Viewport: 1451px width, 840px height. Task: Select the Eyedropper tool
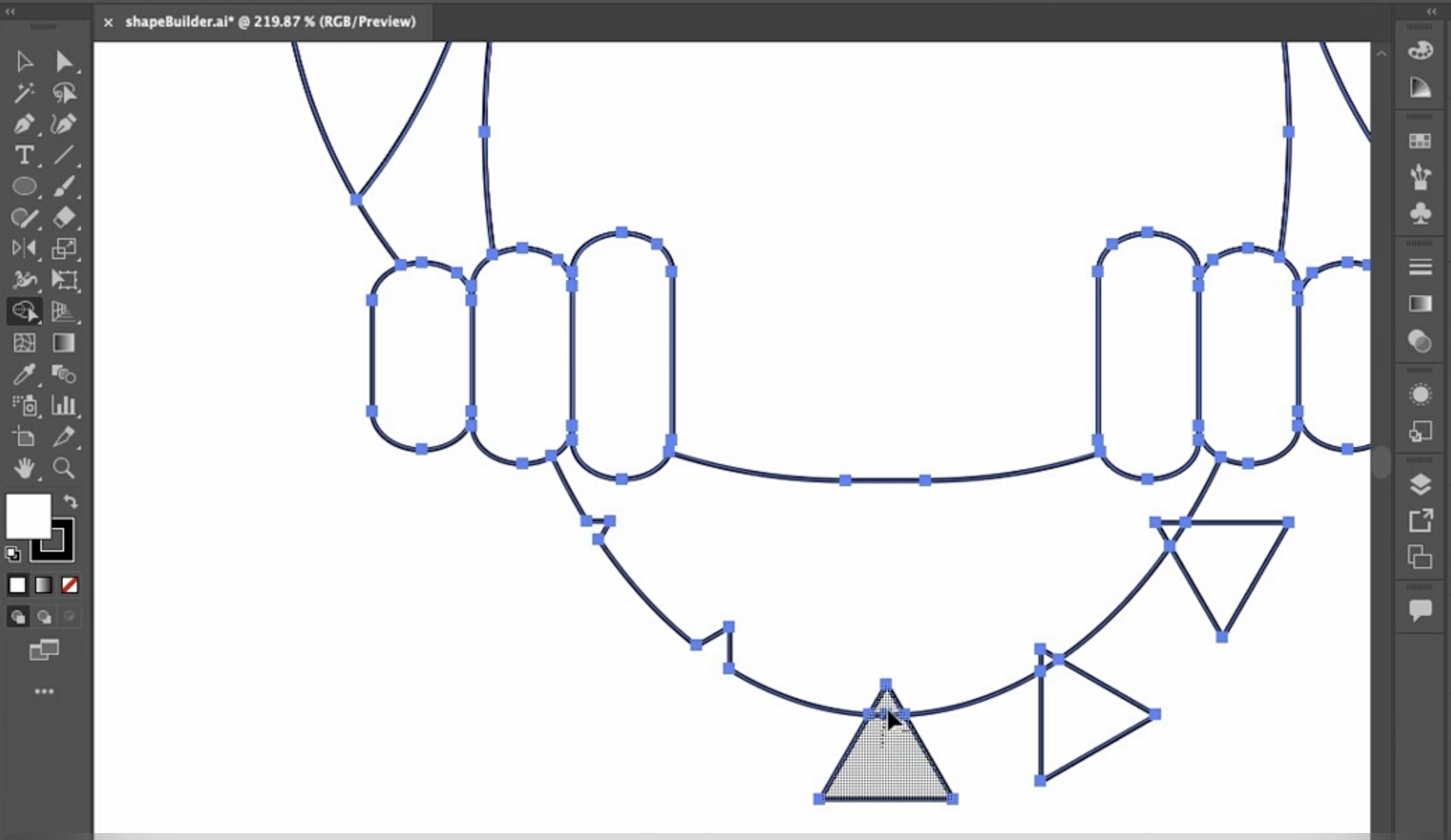(x=24, y=375)
